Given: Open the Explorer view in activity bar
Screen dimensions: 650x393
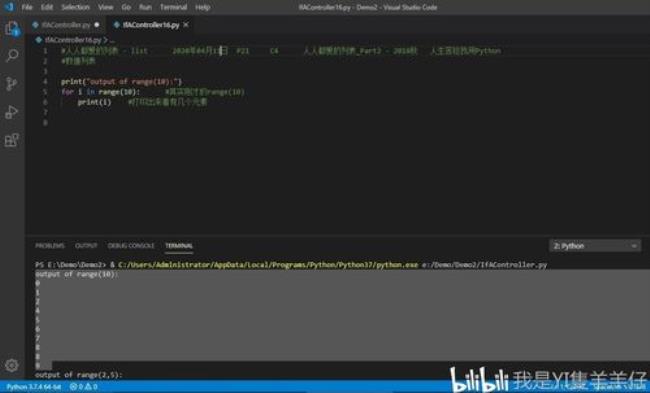Looking at the screenshot, I should coord(12,29).
